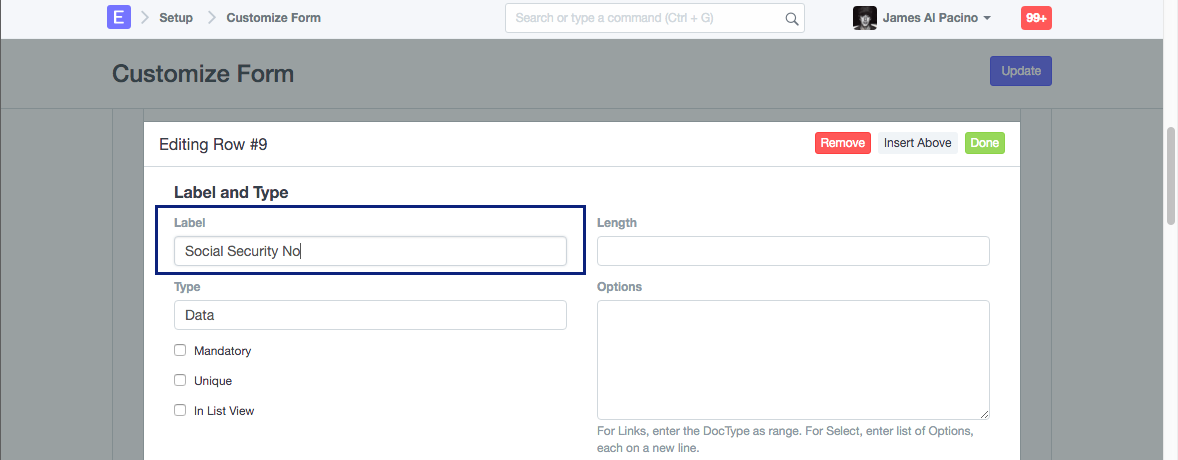
Task: Click the Insert Above button
Action: [x=917, y=143]
